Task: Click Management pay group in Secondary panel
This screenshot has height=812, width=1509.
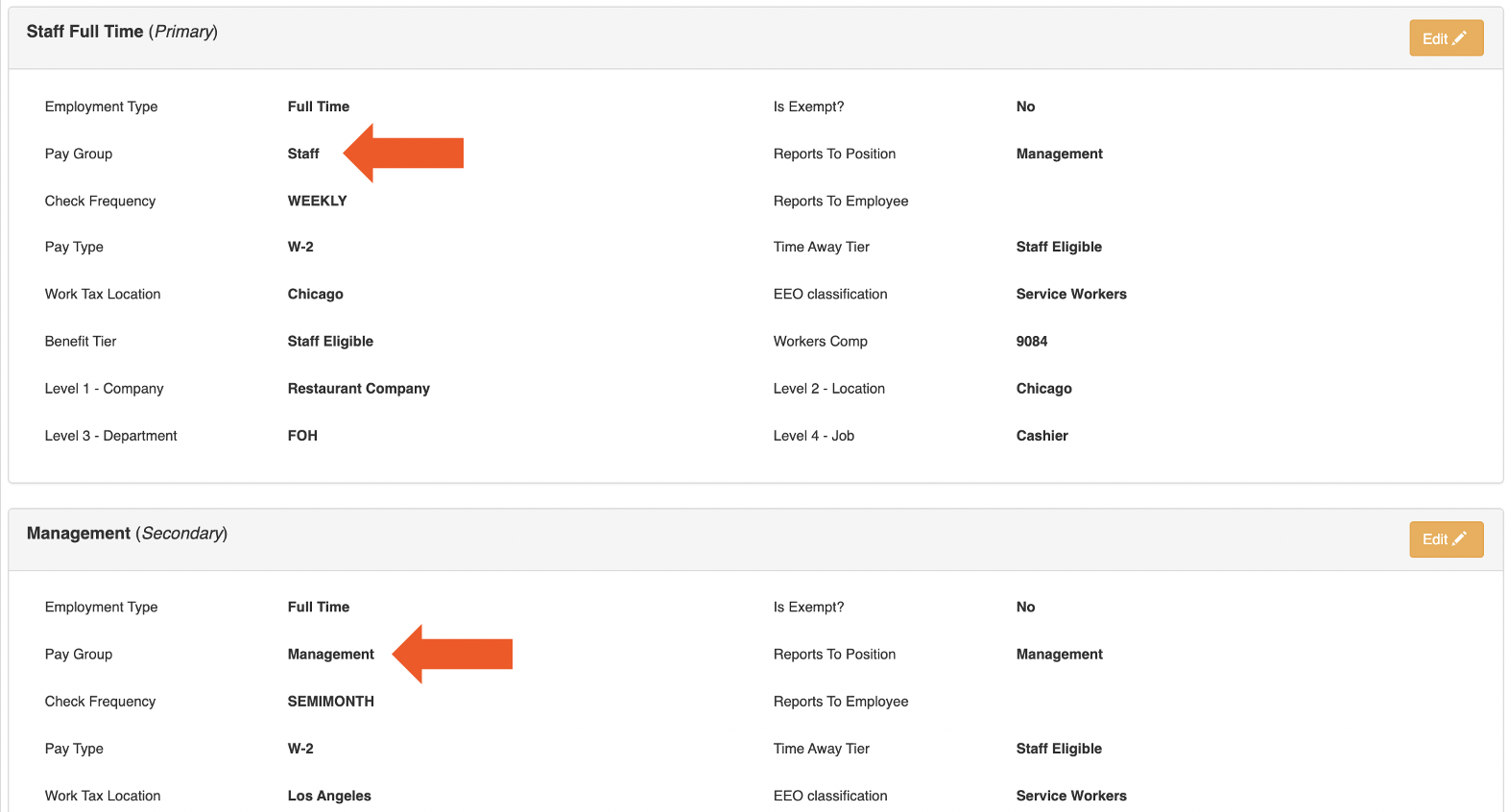Action: 330,655
